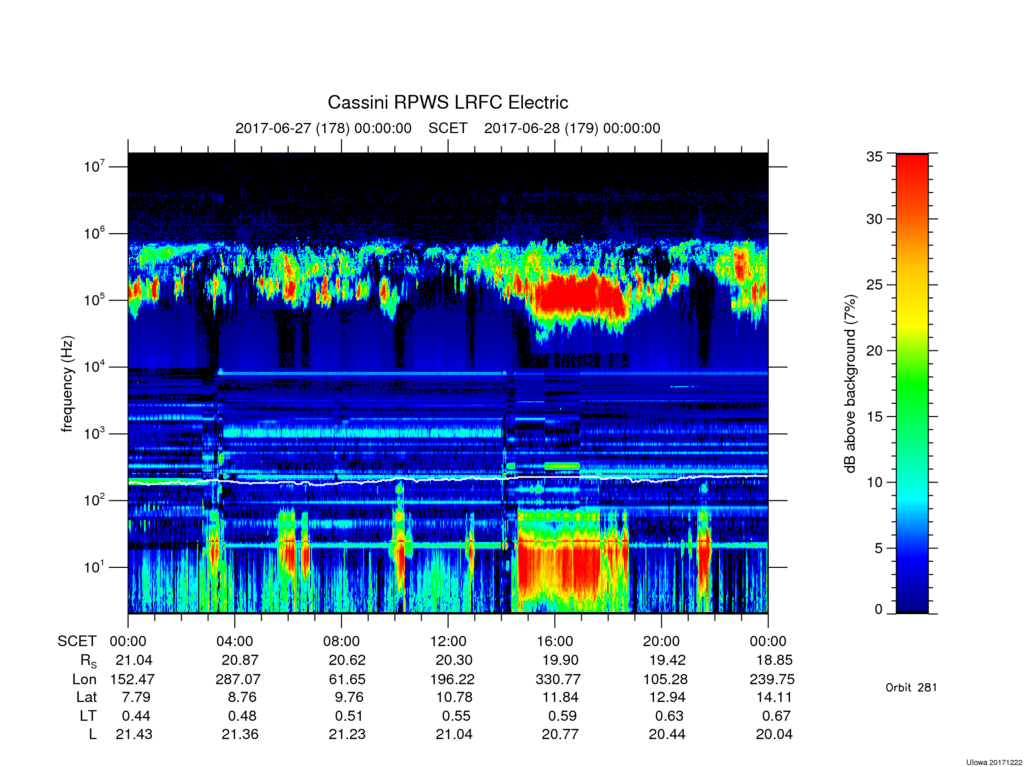Click the Orbit 281 annotation
Image resolution: width=1024 pixels, height=767 pixels.
911,687
